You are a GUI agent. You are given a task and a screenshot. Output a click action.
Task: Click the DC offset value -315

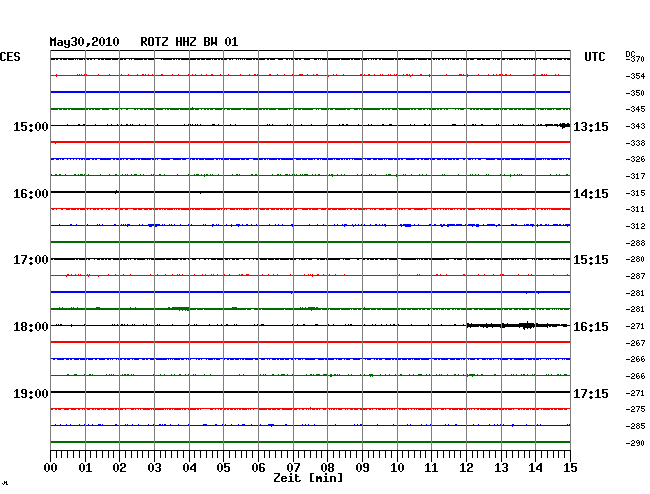[635, 193]
